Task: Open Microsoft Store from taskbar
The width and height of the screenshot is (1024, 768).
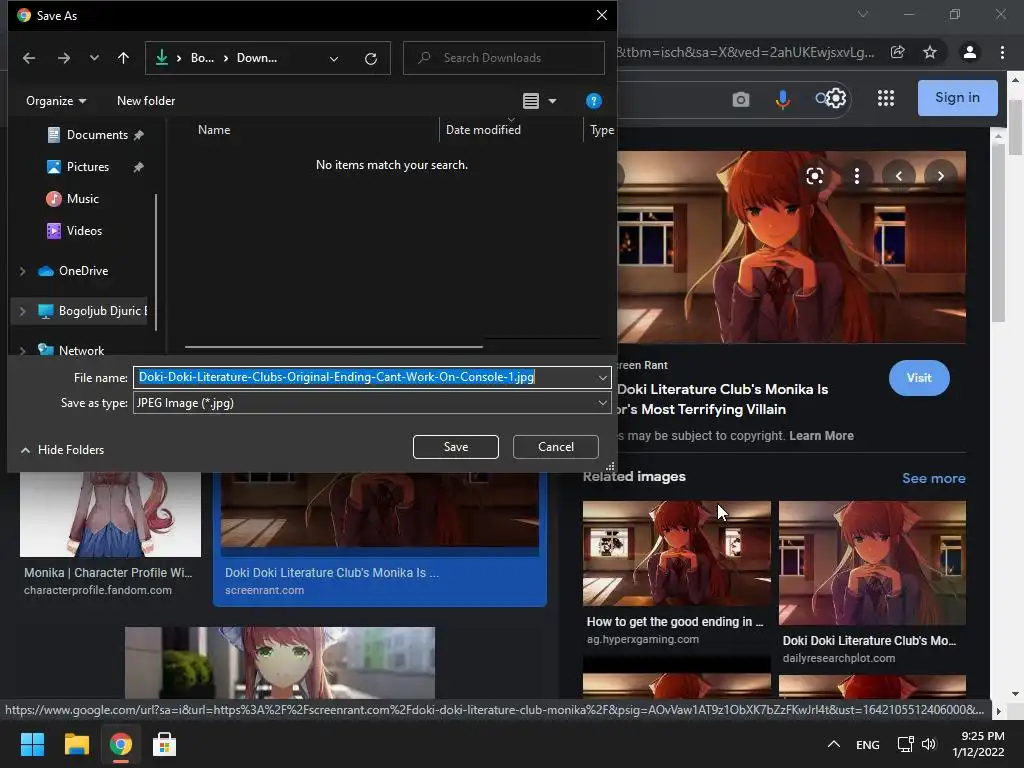Action: (x=165, y=744)
